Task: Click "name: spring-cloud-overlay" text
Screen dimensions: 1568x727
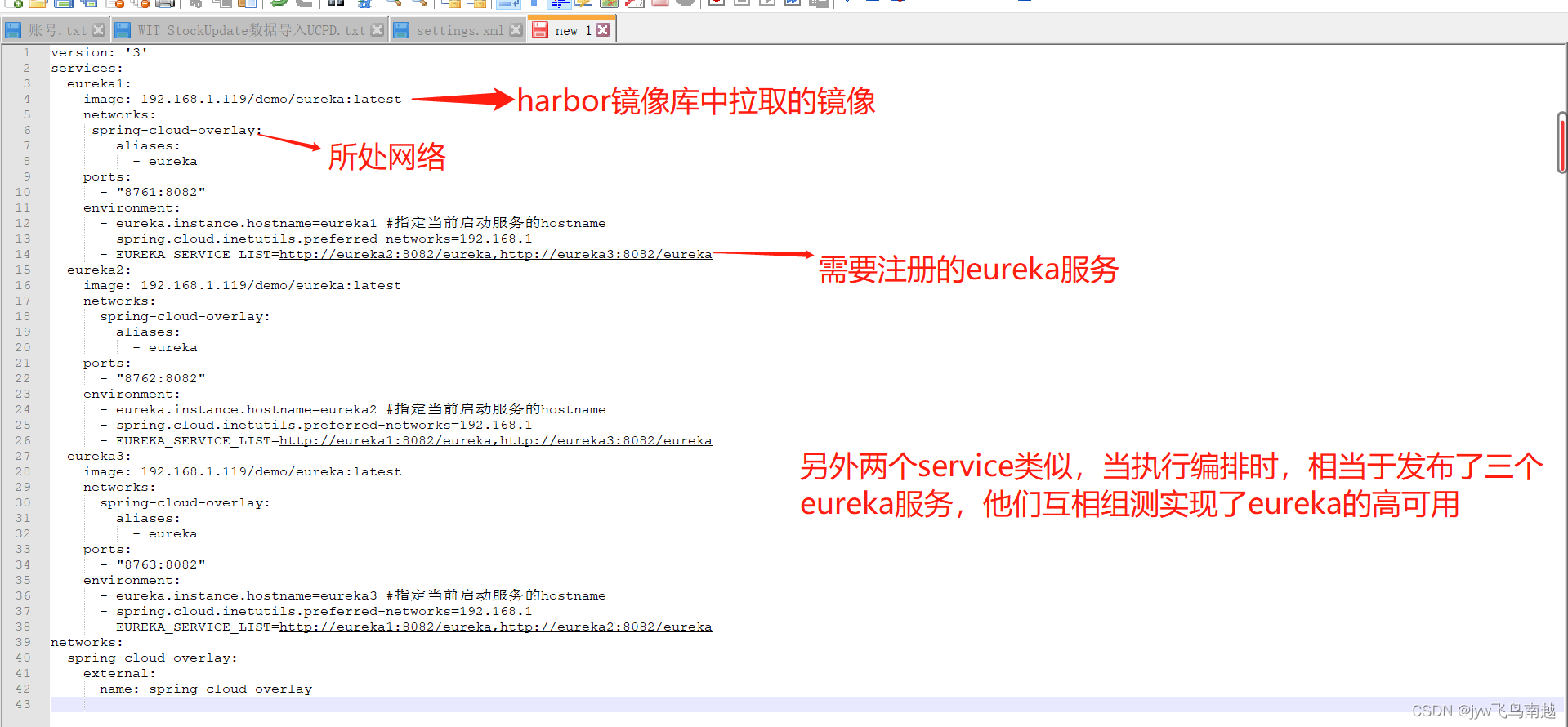Action: pyautogui.click(x=206, y=689)
